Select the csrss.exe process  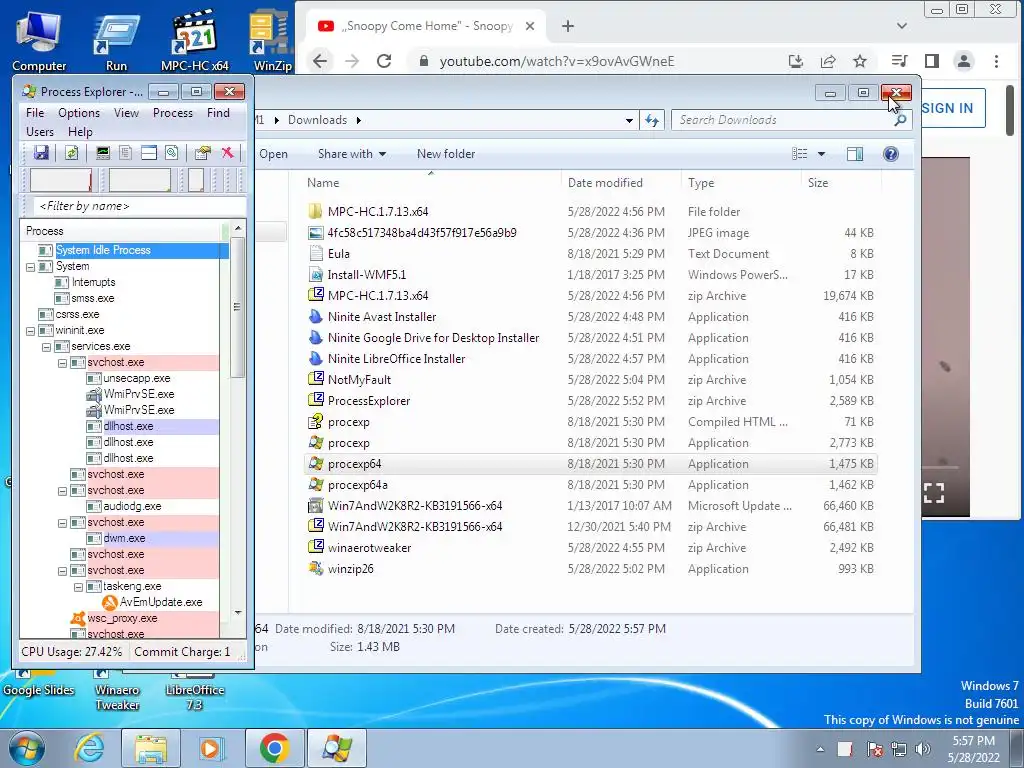click(x=77, y=314)
